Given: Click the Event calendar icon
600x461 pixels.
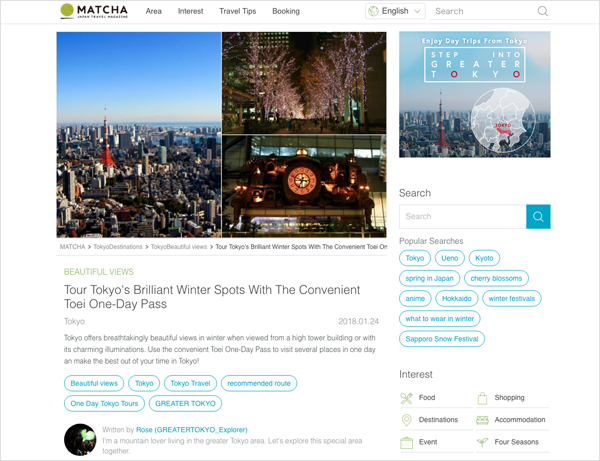Looking at the screenshot, I should (406, 442).
